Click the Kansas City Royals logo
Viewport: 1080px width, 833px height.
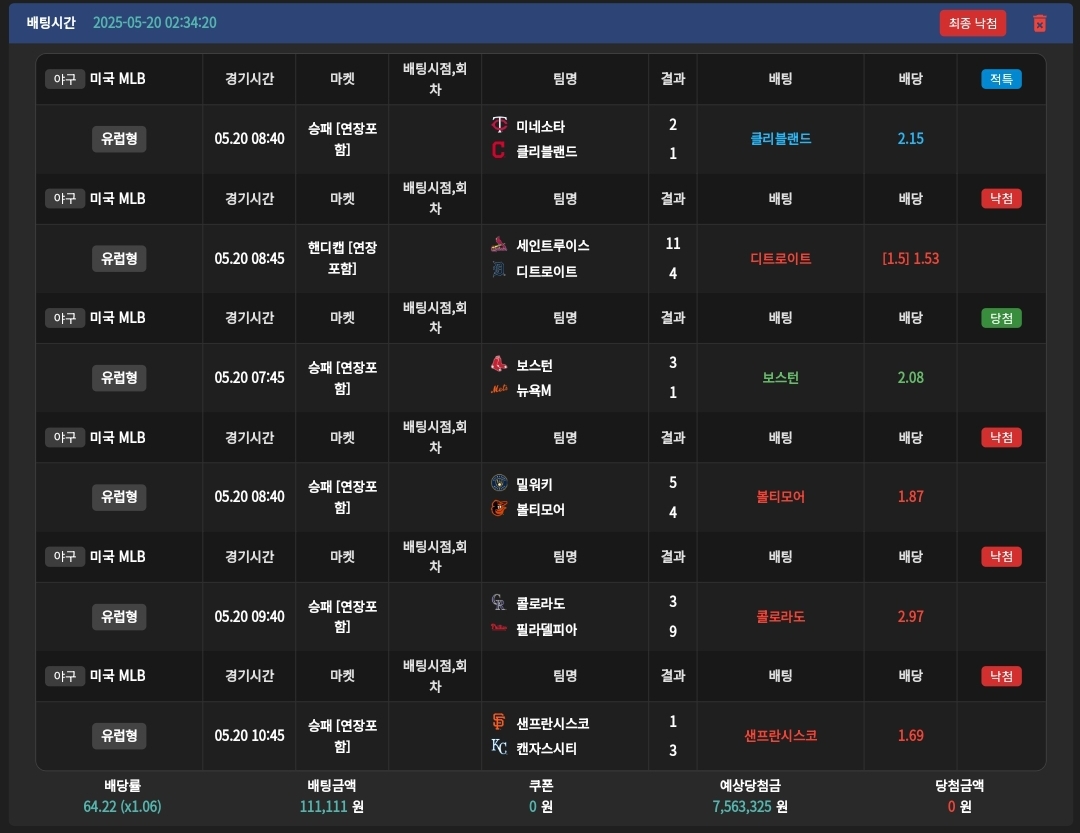499,748
